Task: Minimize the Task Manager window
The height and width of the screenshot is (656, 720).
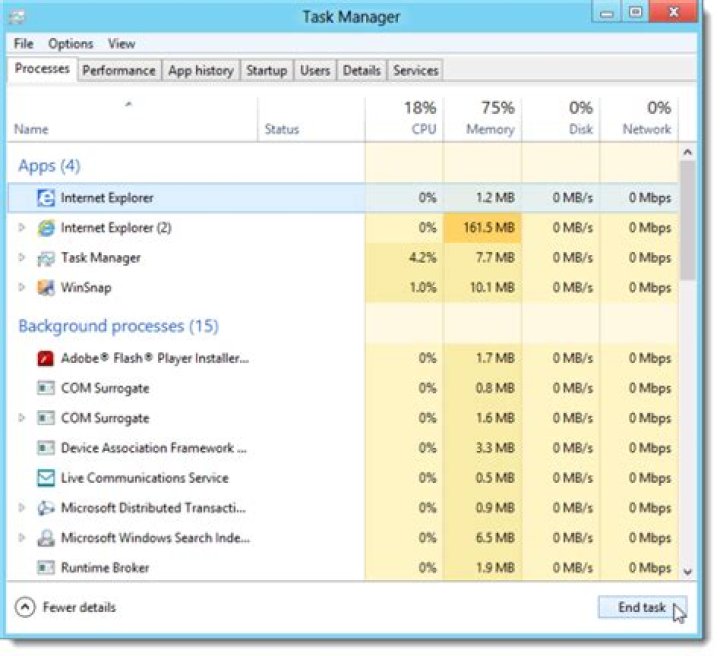Action: pyautogui.click(x=607, y=12)
